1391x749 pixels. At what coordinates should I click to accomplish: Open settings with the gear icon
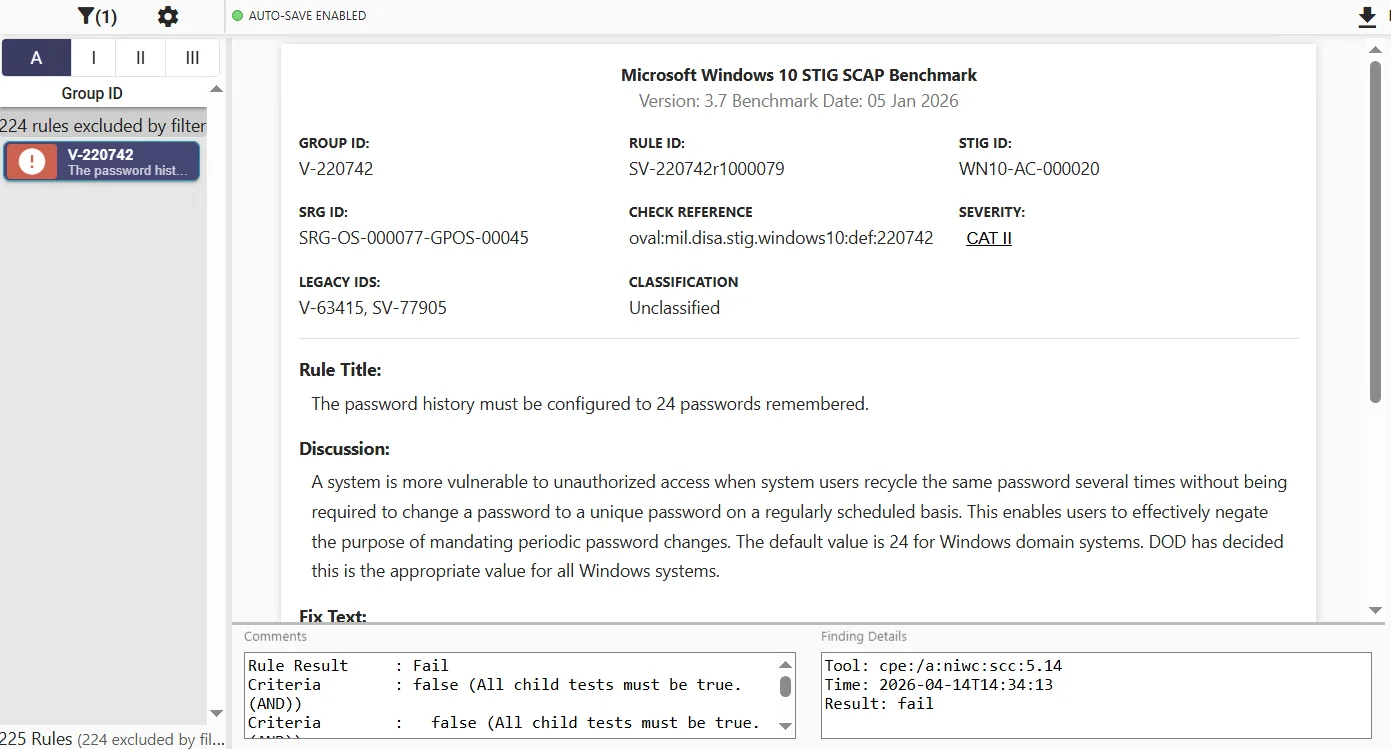click(168, 16)
